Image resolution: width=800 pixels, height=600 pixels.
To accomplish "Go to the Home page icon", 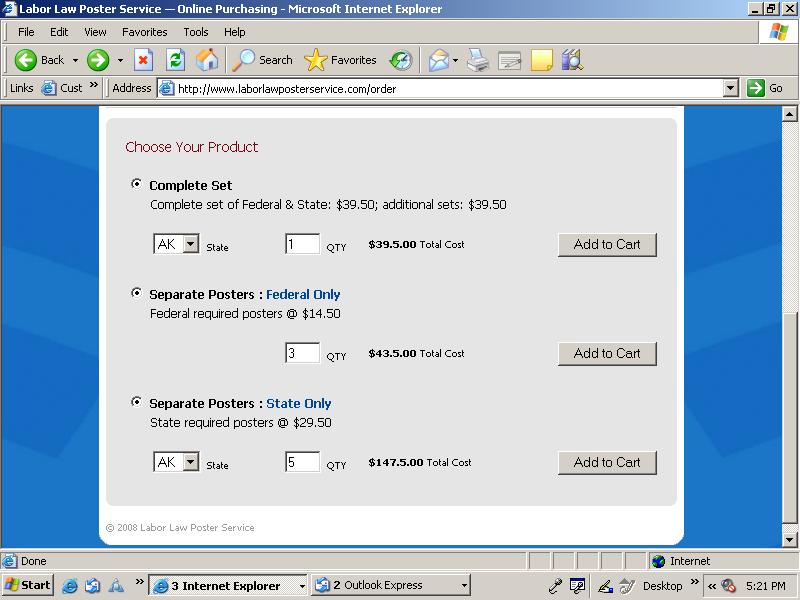I will (x=207, y=60).
